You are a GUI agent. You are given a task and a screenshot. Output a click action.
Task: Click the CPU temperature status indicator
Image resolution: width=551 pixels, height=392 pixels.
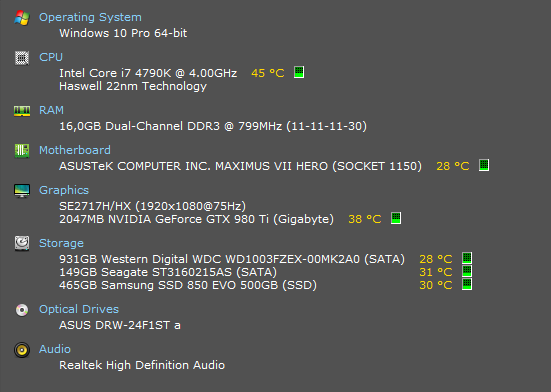pos(299,72)
